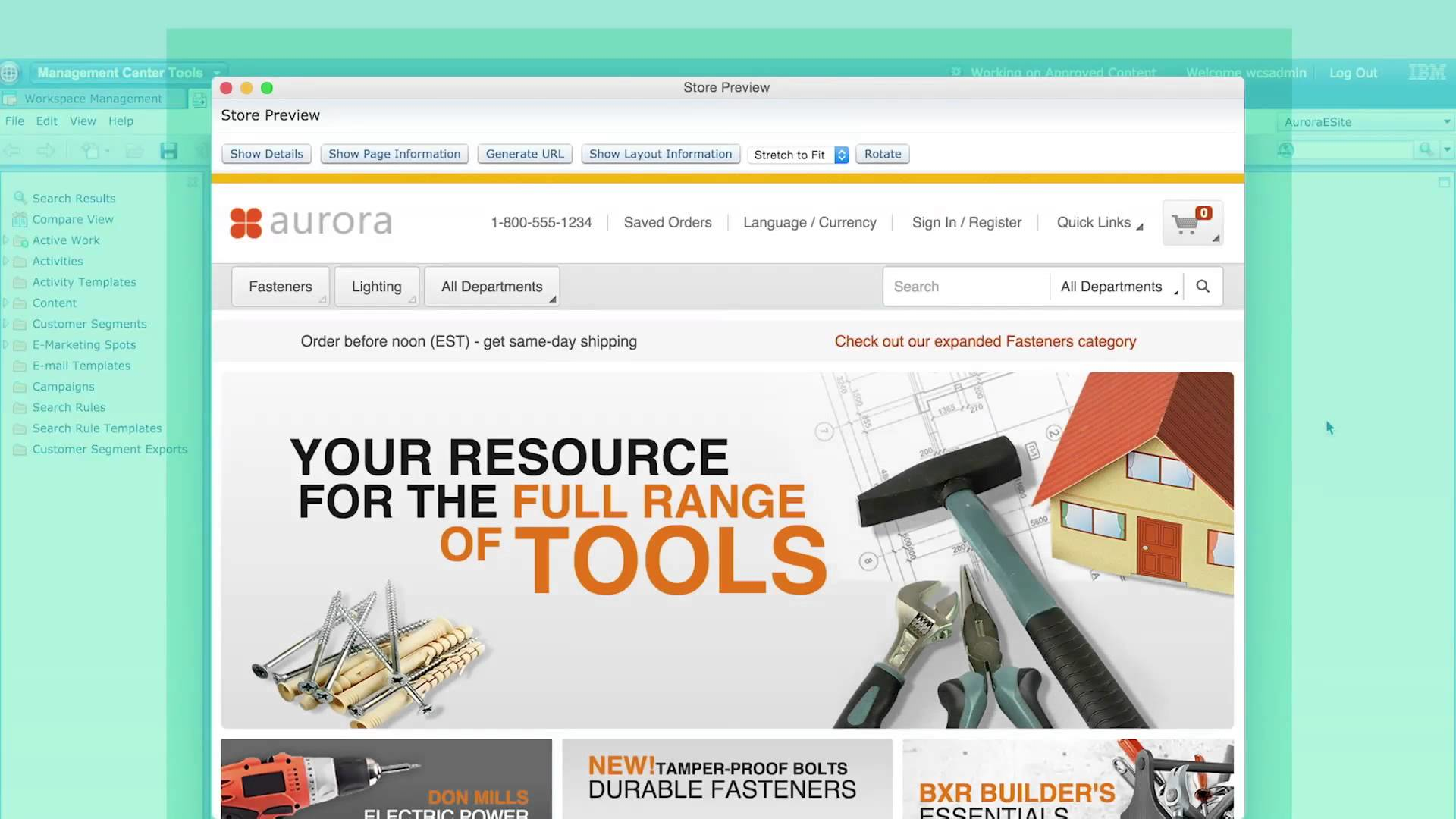Expand the Active Work tree node

pos(6,240)
